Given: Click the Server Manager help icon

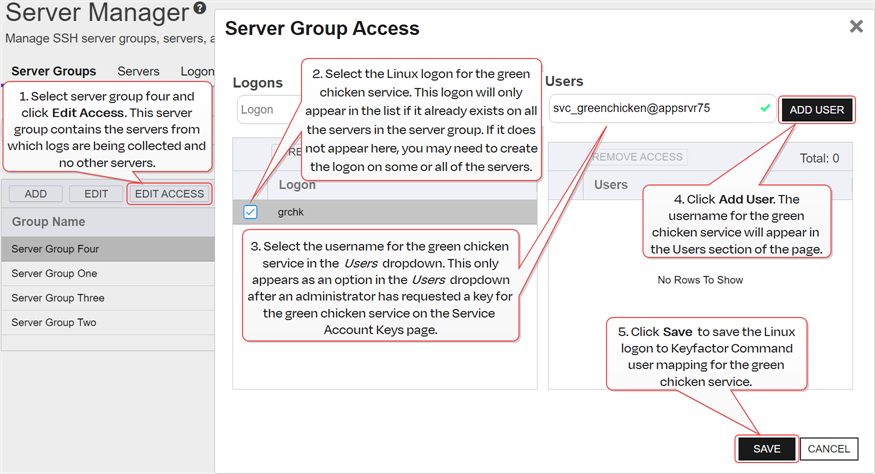Looking at the screenshot, I should click(x=200, y=10).
